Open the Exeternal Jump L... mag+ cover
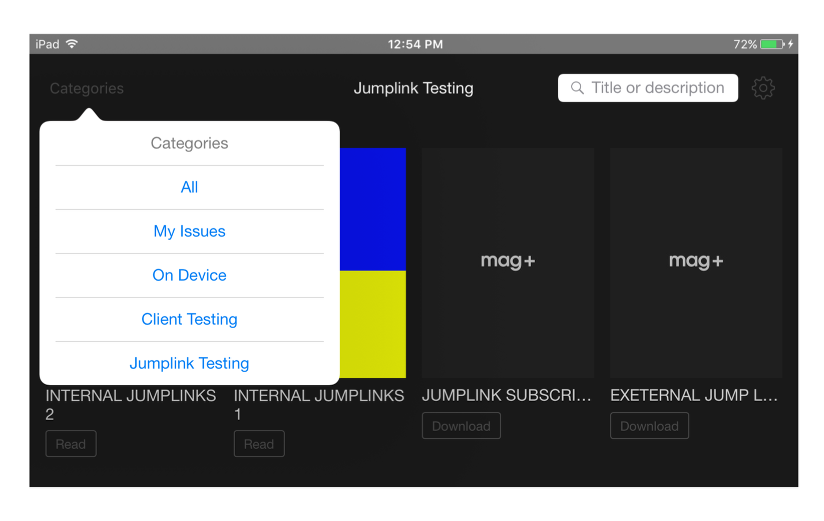 click(696, 263)
